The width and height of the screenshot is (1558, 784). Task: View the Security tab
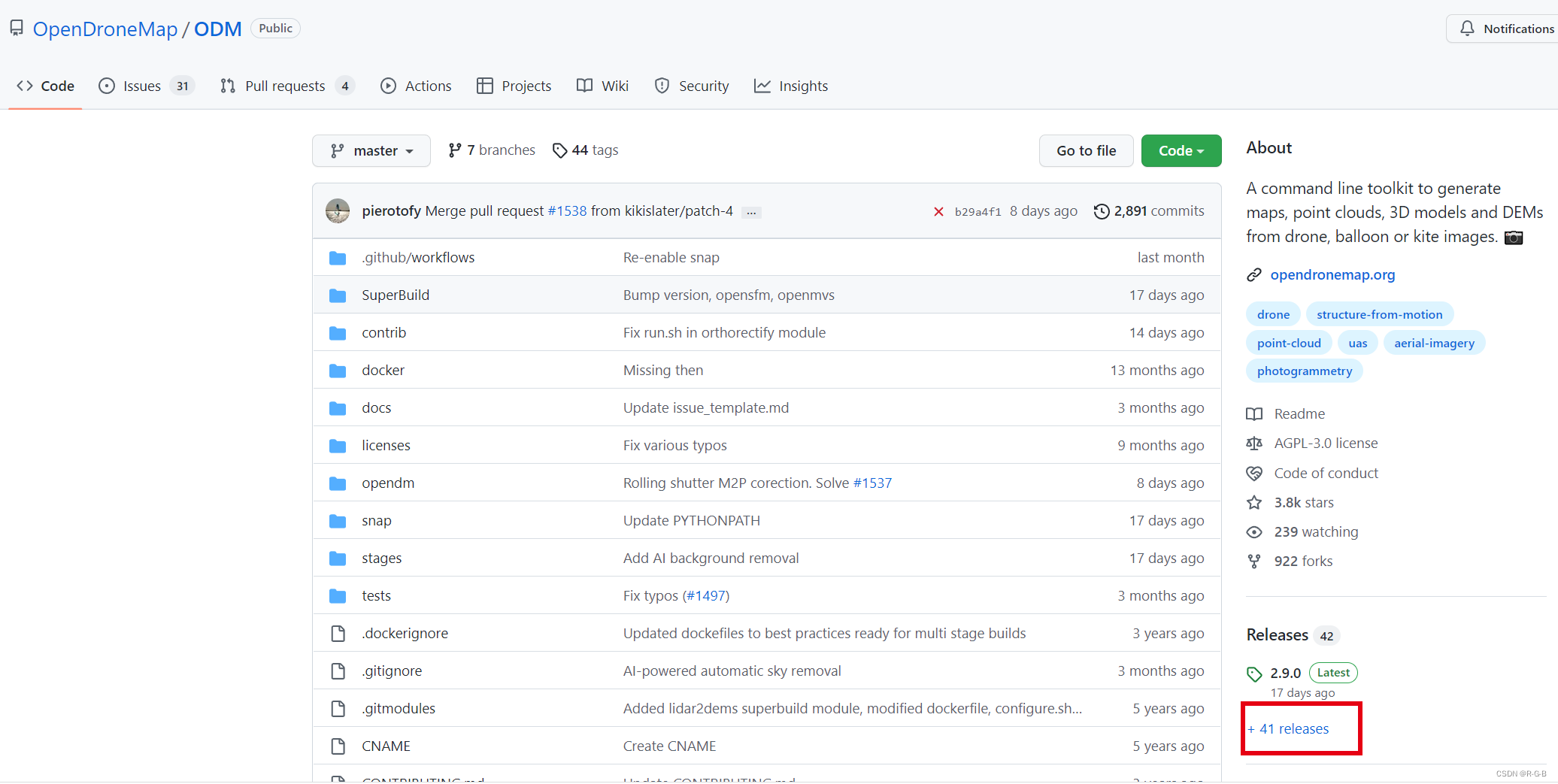692,86
